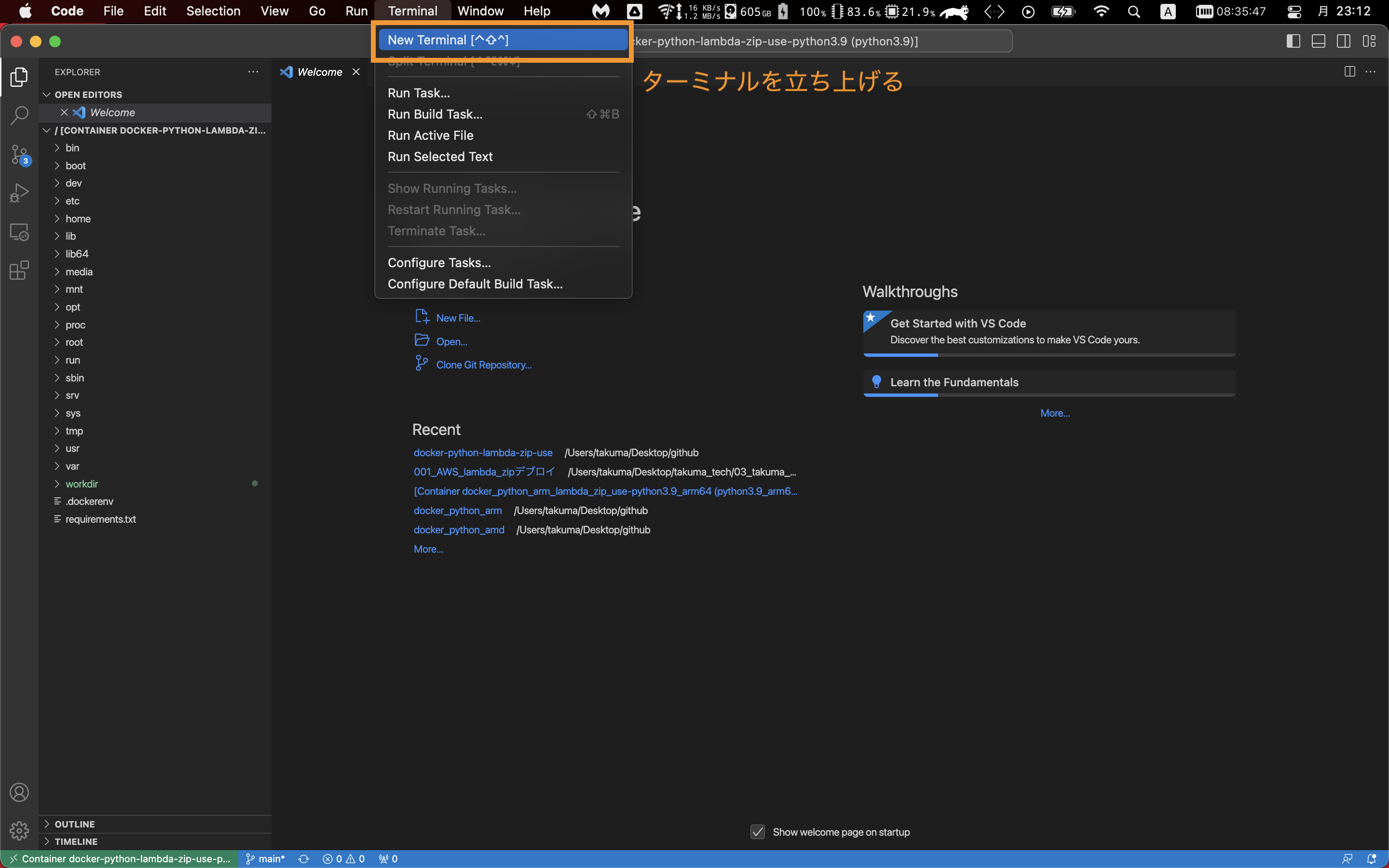Click the main* branch indicator in status bar
This screenshot has width=1389, height=868.
pos(266,858)
